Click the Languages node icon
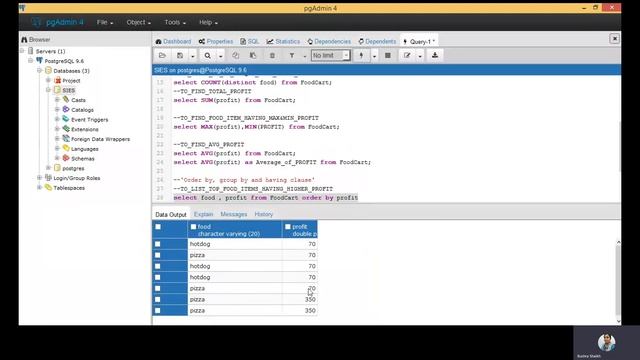 pyautogui.click(x=66, y=149)
